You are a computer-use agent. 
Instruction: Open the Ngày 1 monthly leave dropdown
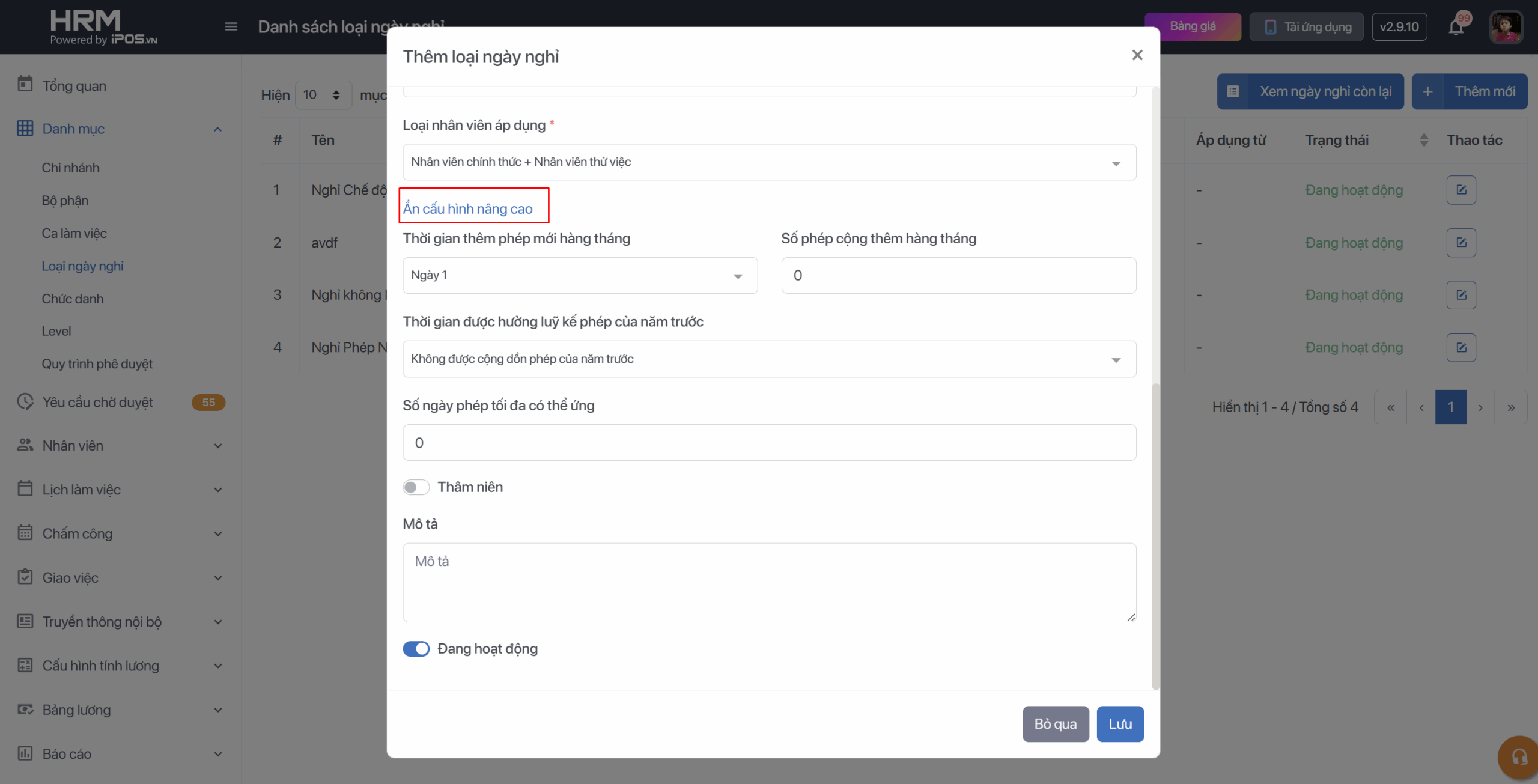580,275
